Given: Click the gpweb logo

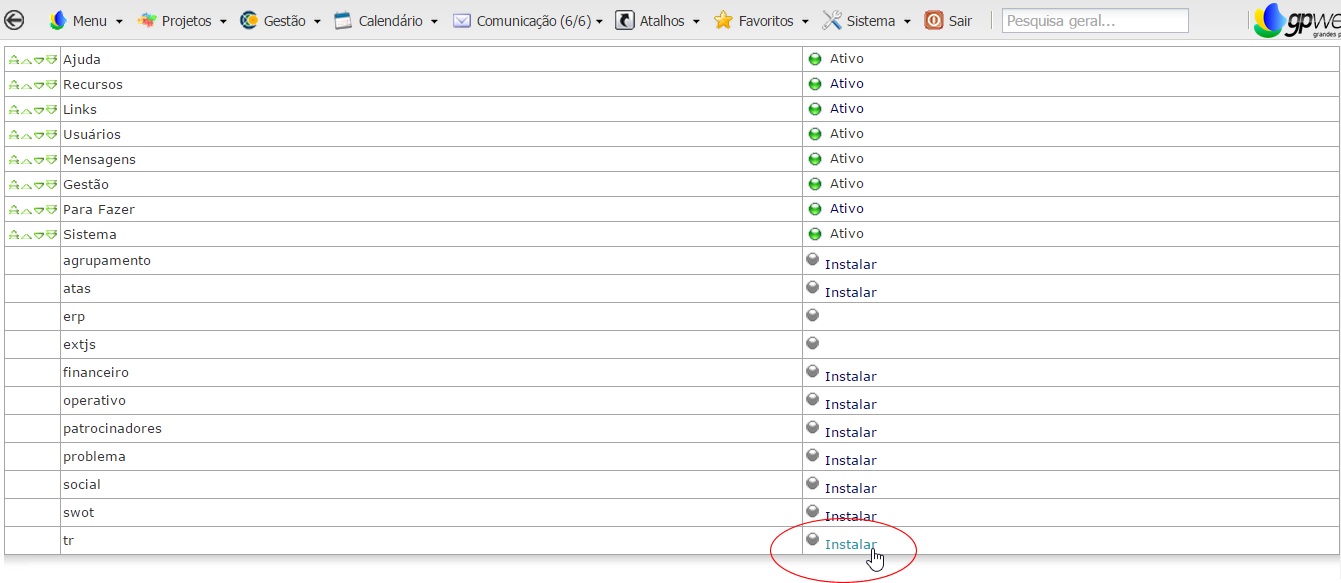Looking at the screenshot, I should pos(1296,20).
